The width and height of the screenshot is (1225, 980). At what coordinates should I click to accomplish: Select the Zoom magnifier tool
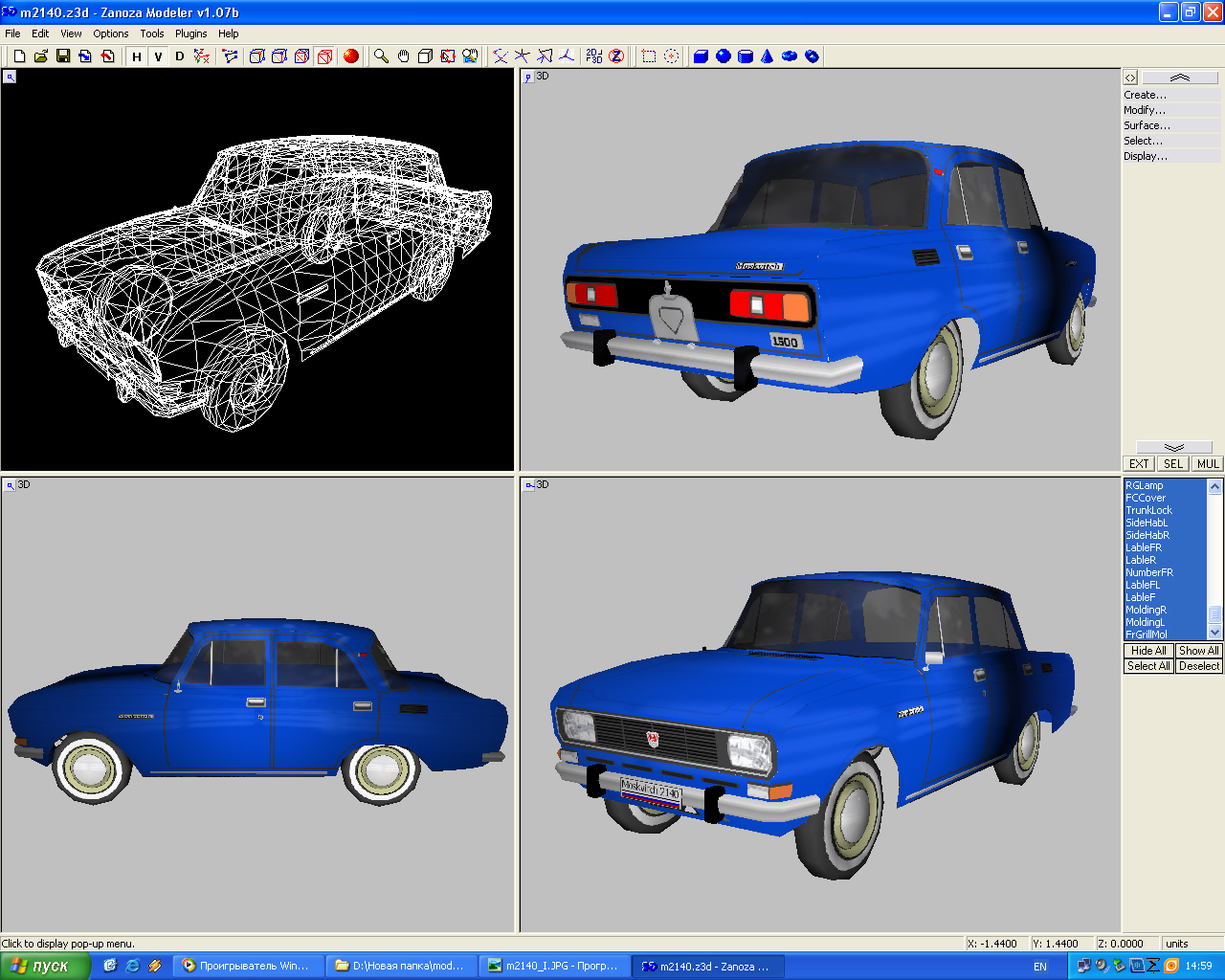tap(381, 56)
